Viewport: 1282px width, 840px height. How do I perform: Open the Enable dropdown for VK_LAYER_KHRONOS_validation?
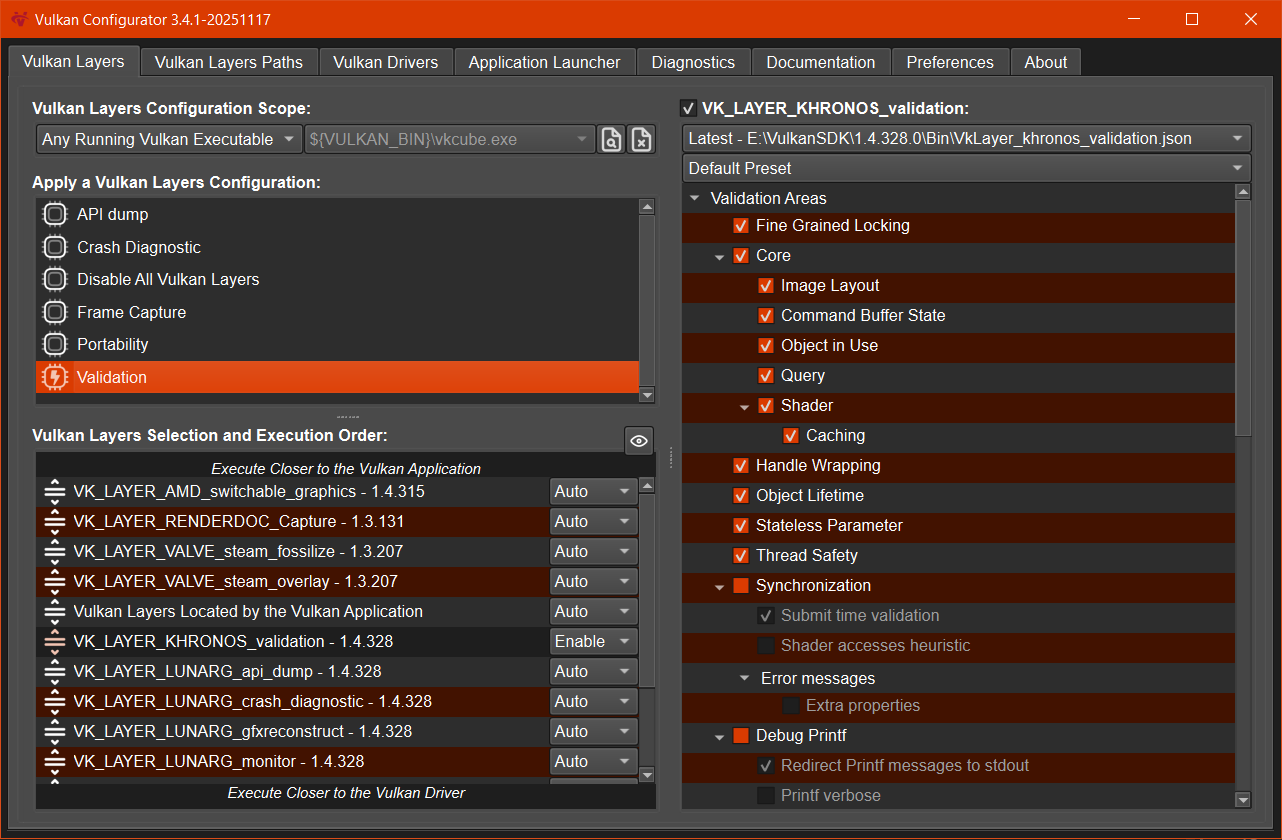click(x=593, y=641)
